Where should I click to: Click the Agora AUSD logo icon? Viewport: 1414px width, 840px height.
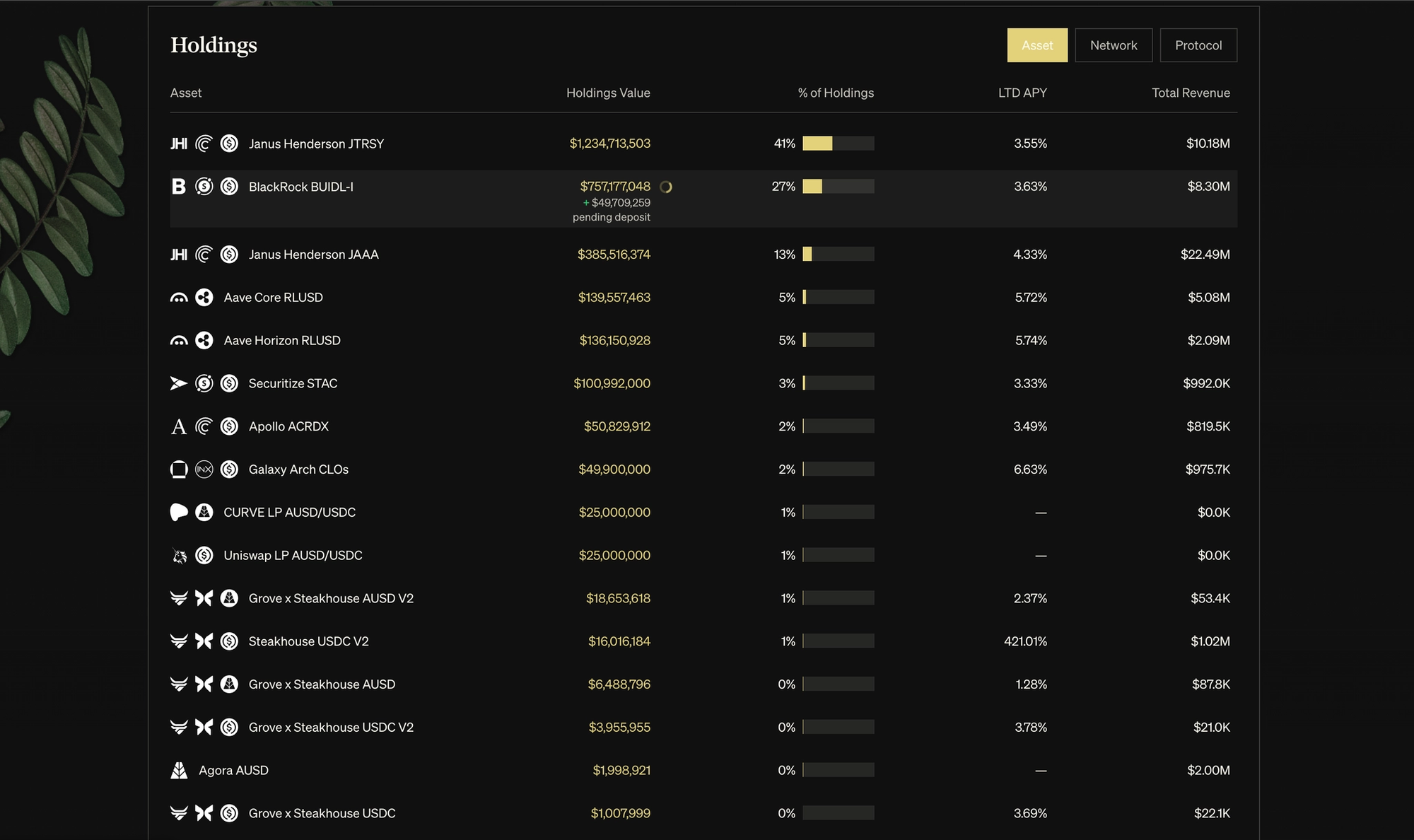(x=179, y=771)
